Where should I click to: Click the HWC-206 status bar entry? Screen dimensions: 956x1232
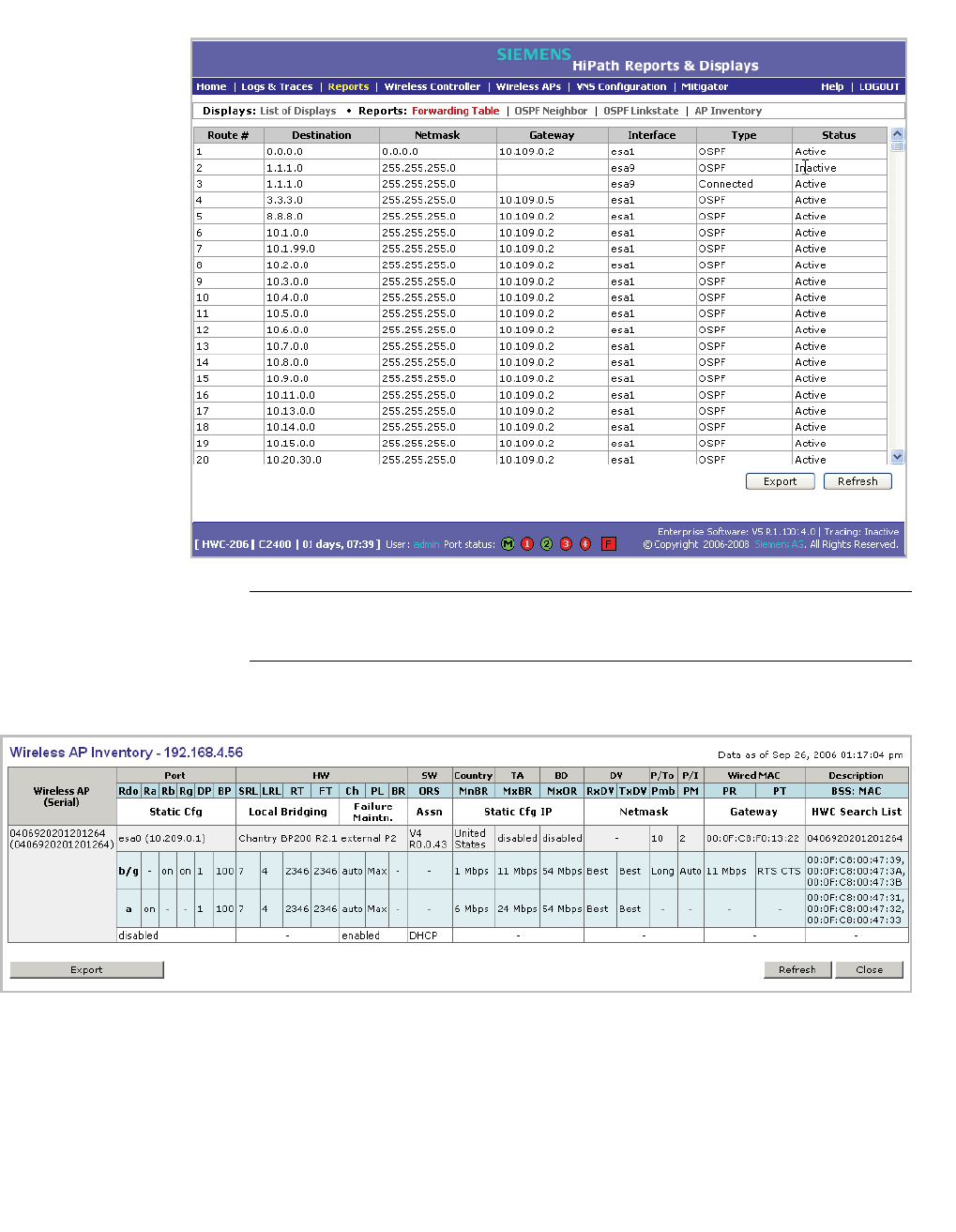coord(226,544)
